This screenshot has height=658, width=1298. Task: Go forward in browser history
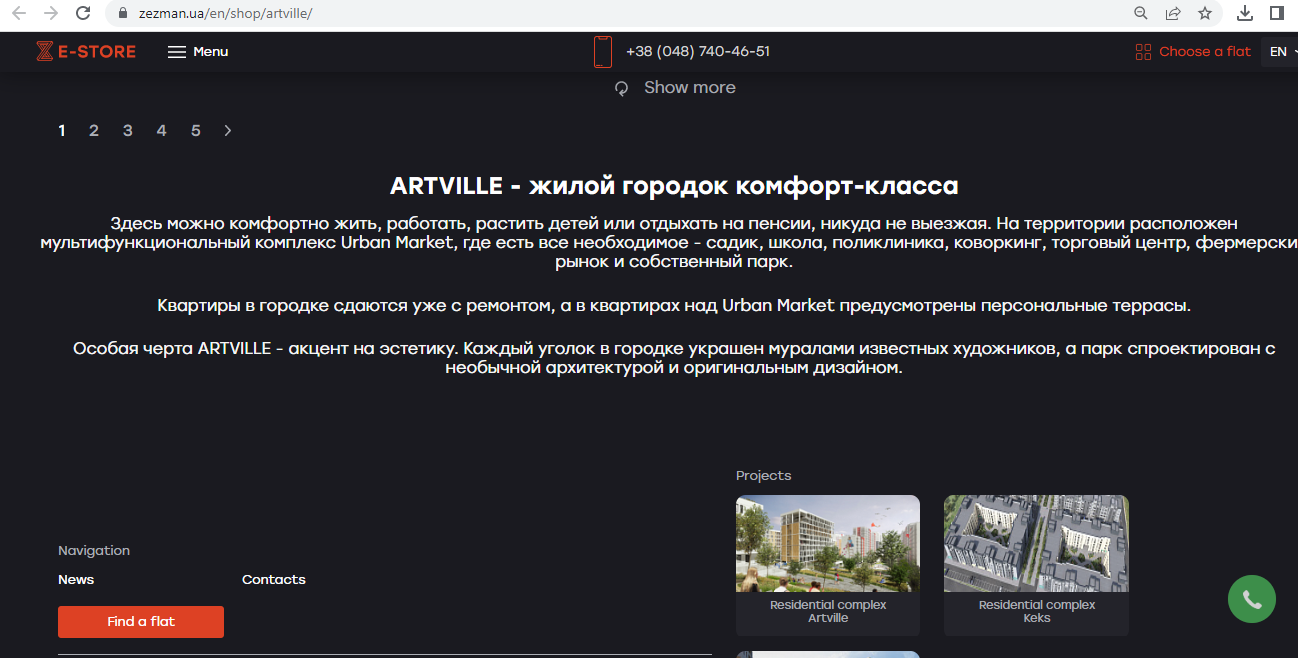tap(51, 14)
